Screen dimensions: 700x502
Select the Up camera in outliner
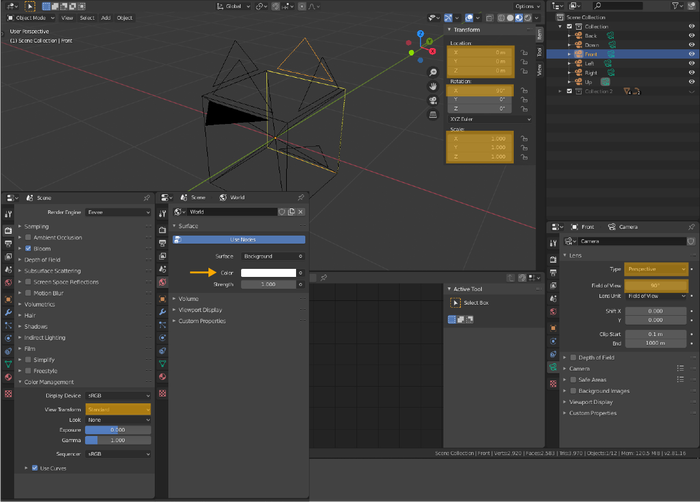point(588,82)
